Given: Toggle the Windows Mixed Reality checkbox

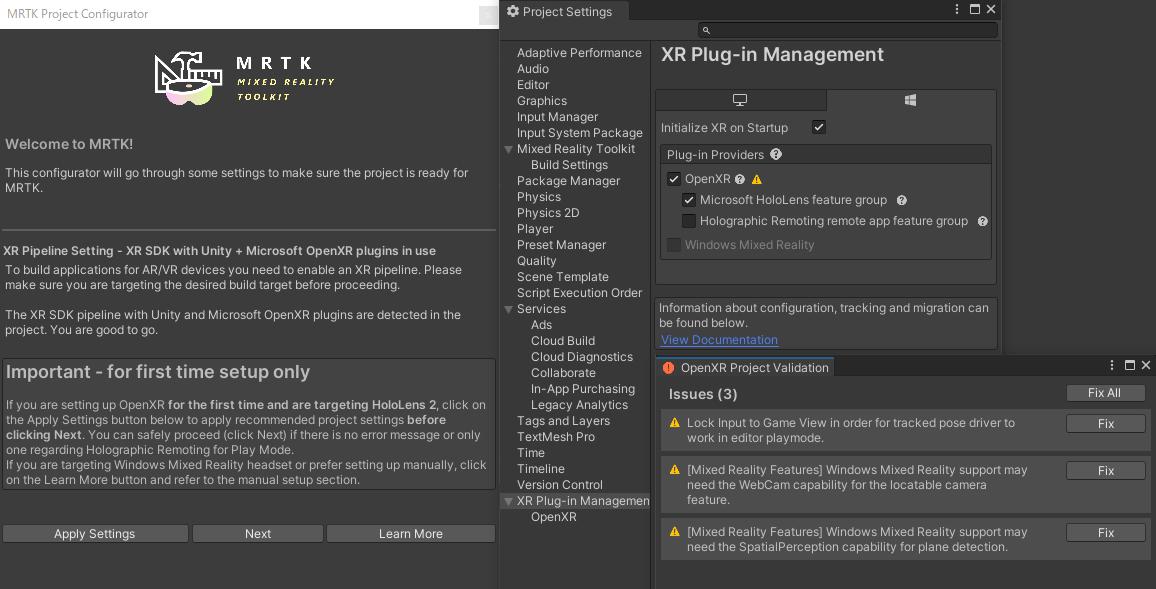Looking at the screenshot, I should (674, 245).
